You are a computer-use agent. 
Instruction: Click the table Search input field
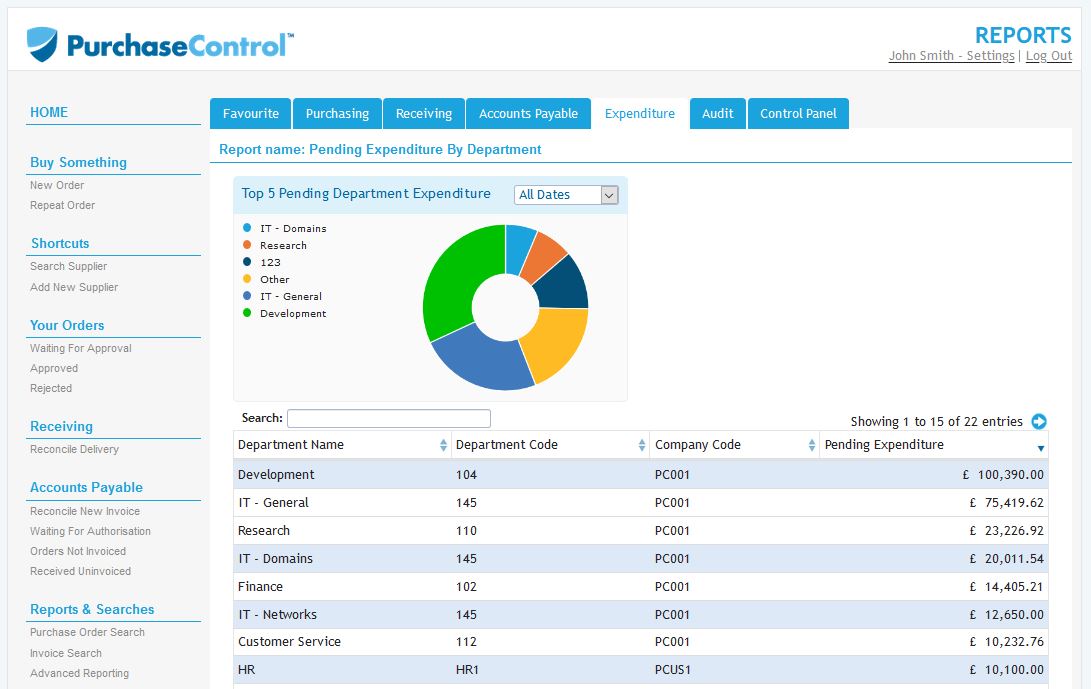click(388, 419)
